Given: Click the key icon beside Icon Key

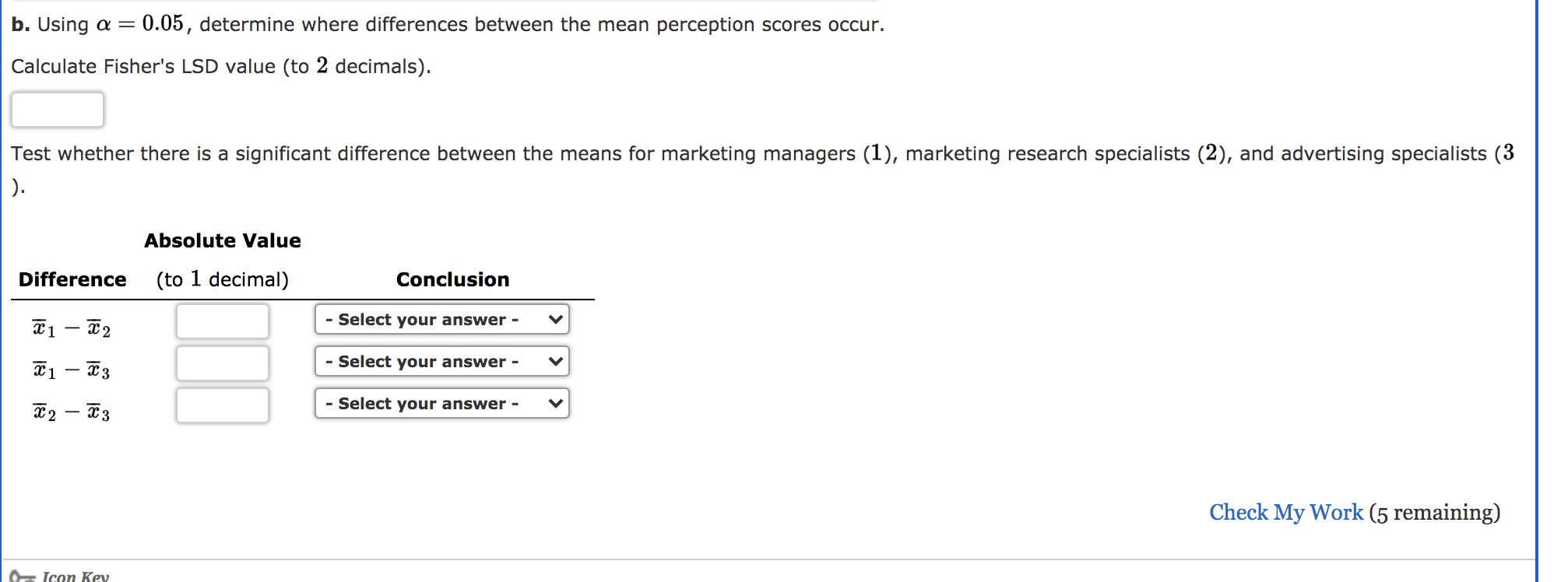Looking at the screenshot, I should pos(22,577).
